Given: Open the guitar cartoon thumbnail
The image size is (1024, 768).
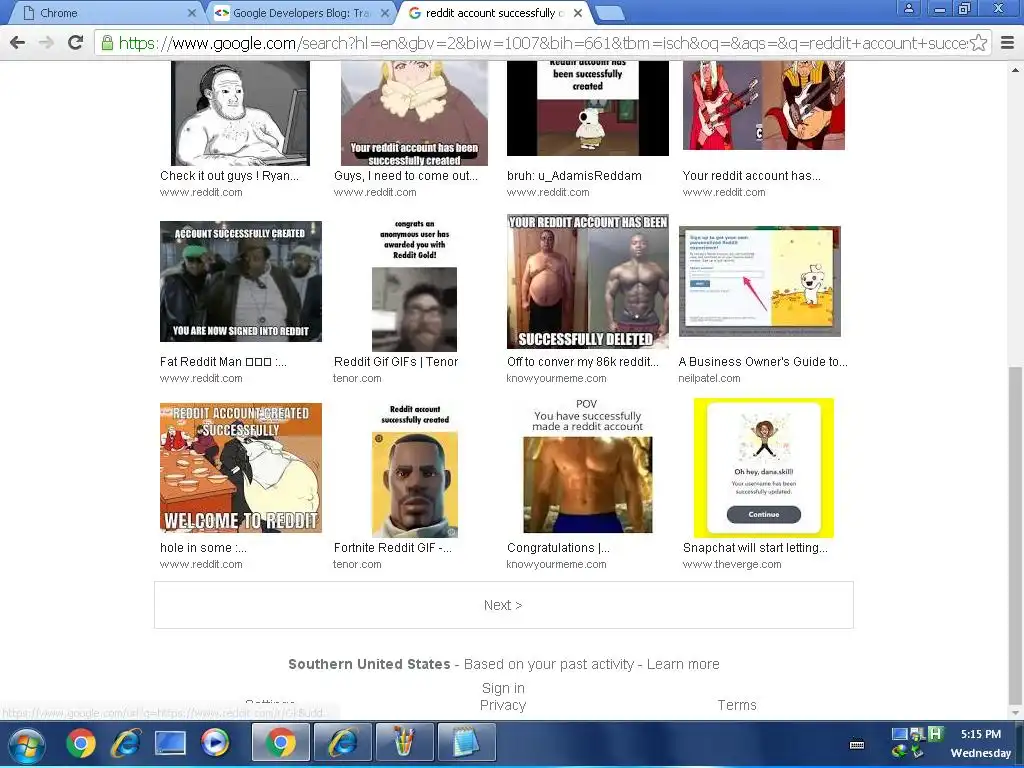Looking at the screenshot, I should 763,105.
